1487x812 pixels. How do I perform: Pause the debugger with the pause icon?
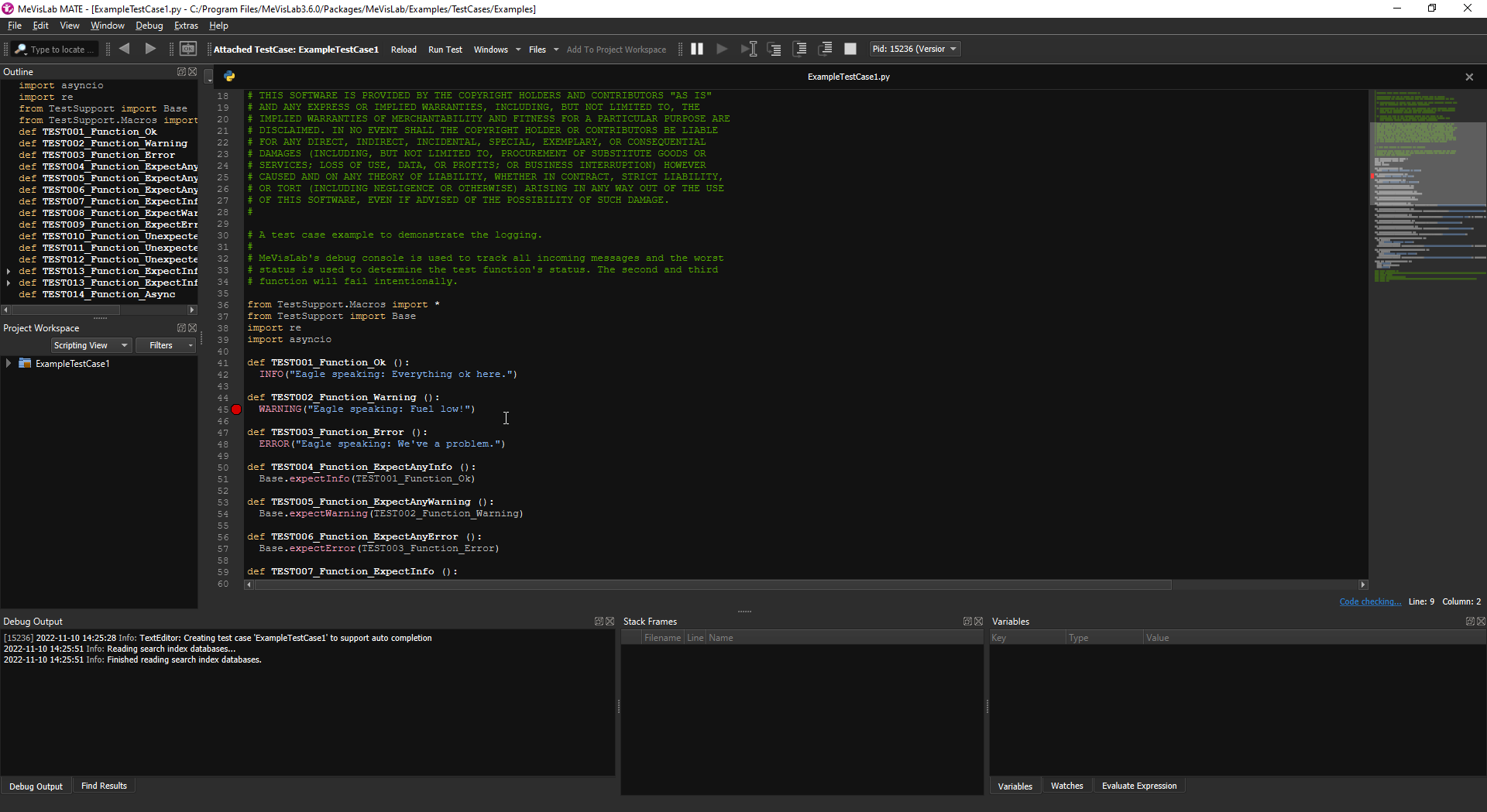click(697, 49)
